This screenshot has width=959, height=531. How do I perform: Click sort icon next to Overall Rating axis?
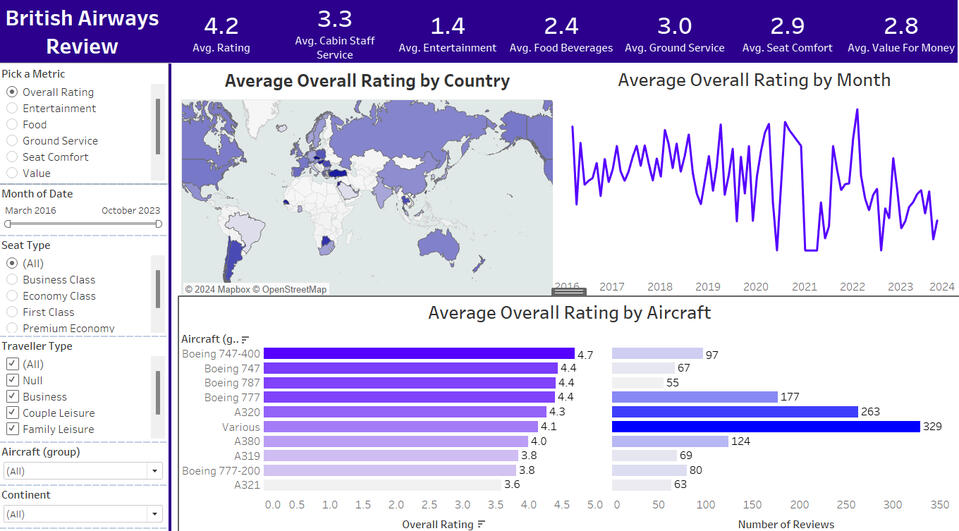point(482,524)
